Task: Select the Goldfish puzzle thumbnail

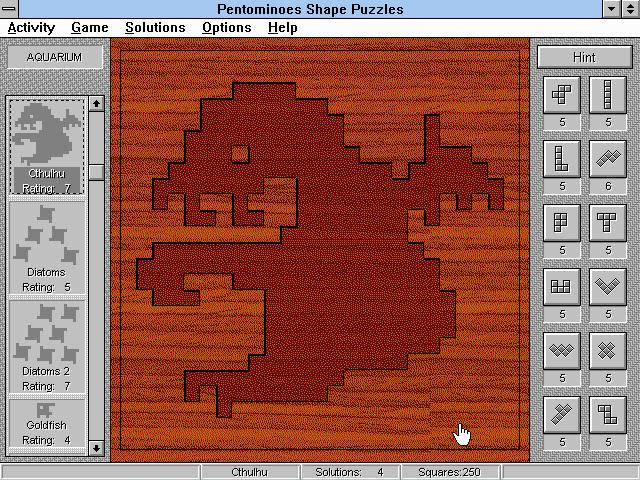Action: (x=47, y=426)
